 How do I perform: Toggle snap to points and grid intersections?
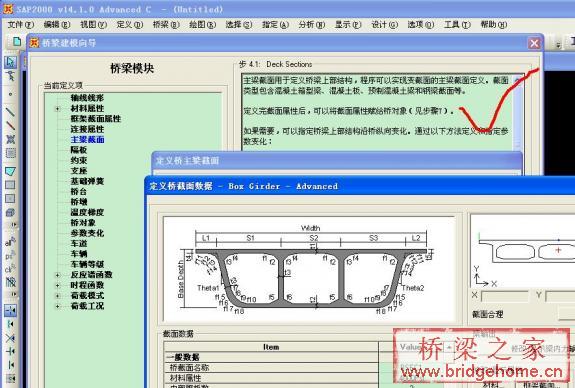10,311
